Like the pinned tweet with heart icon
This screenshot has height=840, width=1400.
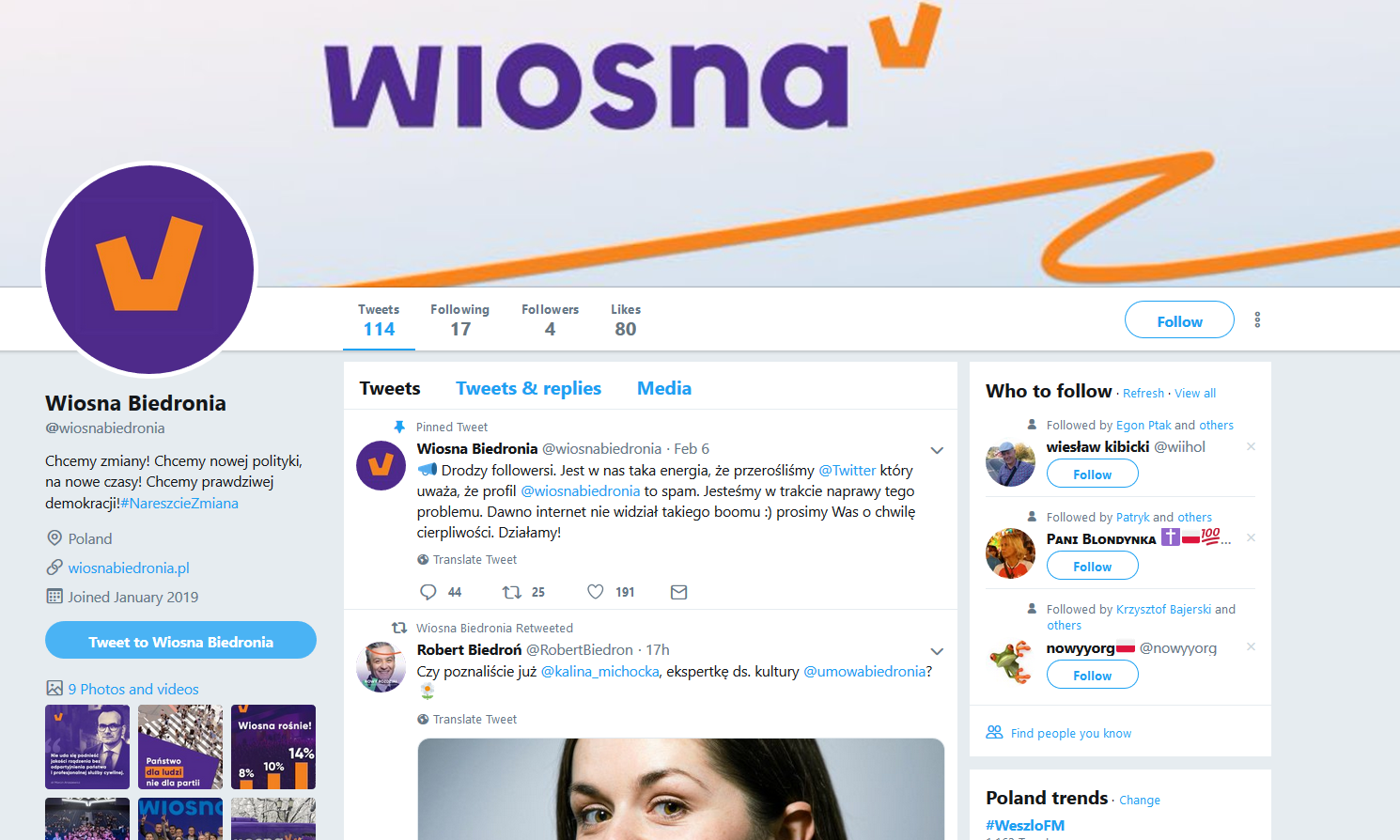pyautogui.click(x=596, y=592)
